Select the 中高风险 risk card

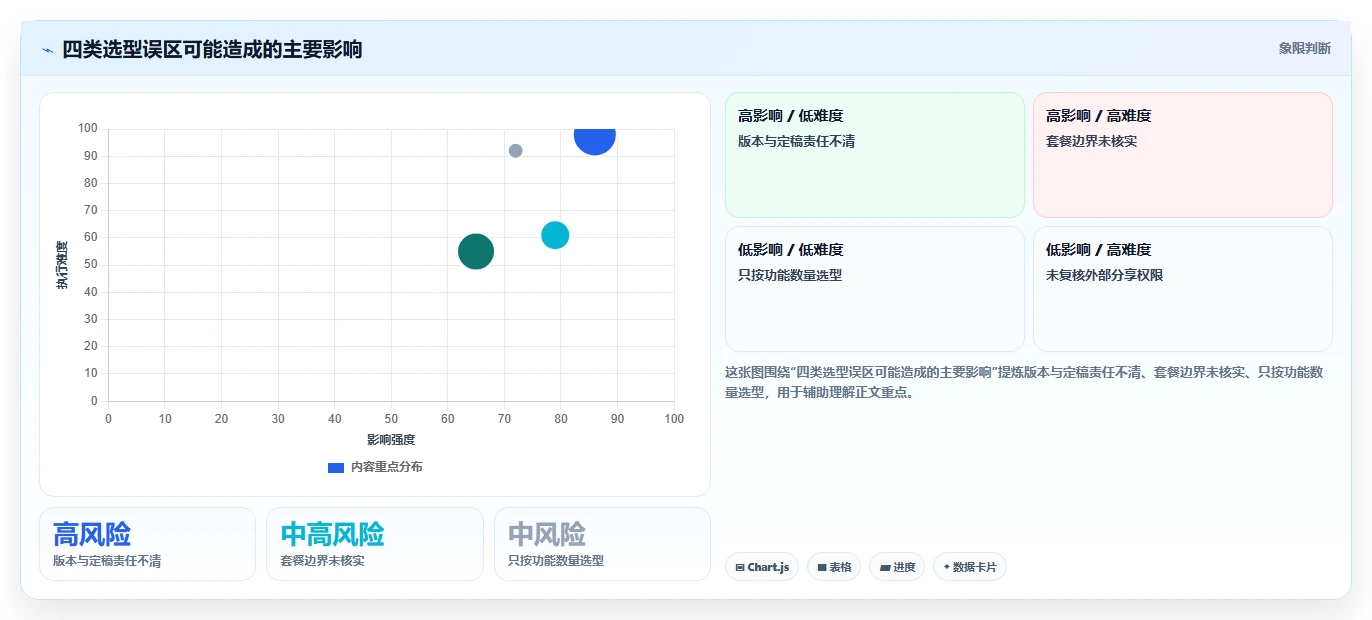(375, 544)
